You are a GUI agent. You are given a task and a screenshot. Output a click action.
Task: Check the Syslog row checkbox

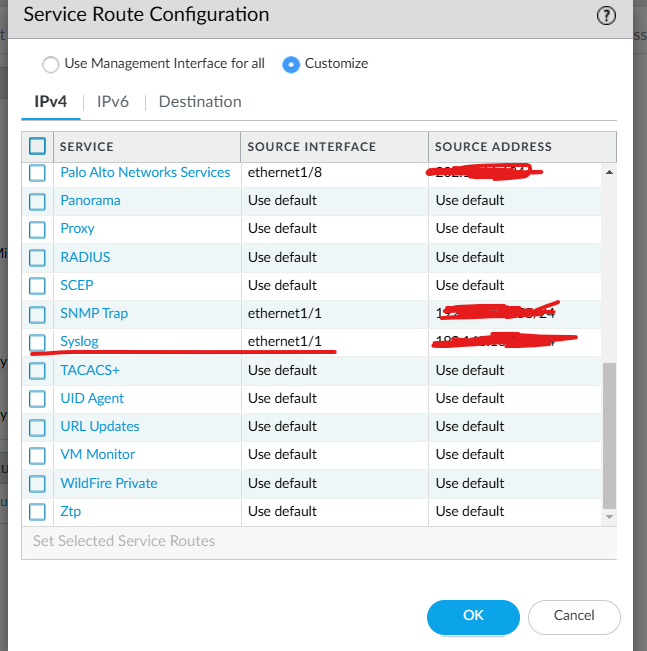(37, 343)
